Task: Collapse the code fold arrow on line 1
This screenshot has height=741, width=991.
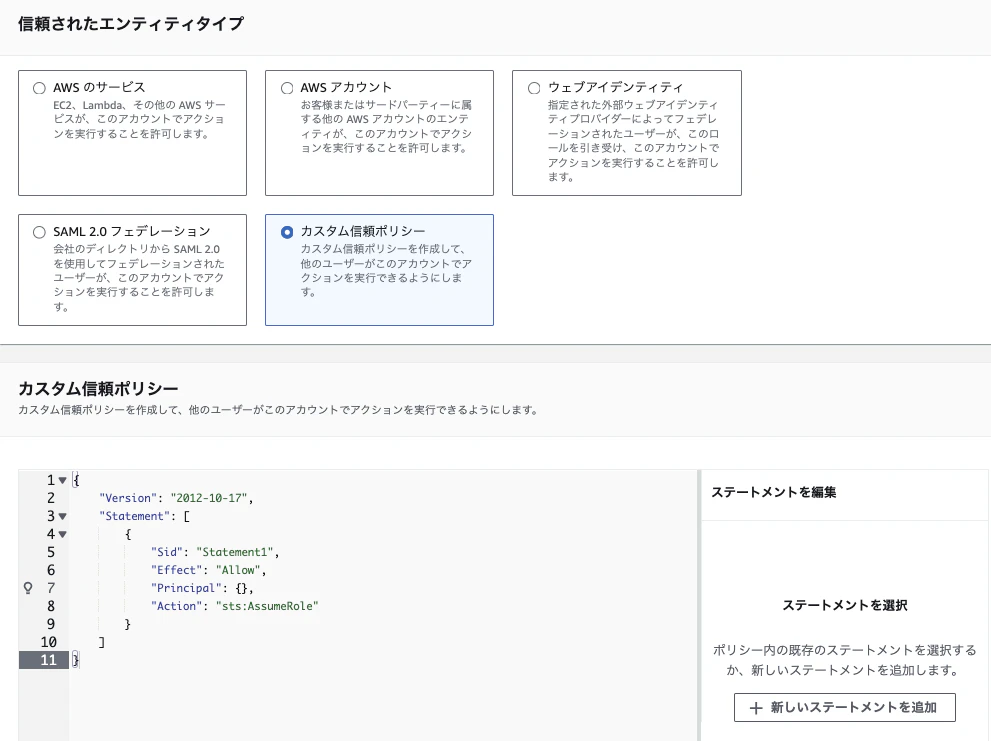Action: click(x=63, y=481)
